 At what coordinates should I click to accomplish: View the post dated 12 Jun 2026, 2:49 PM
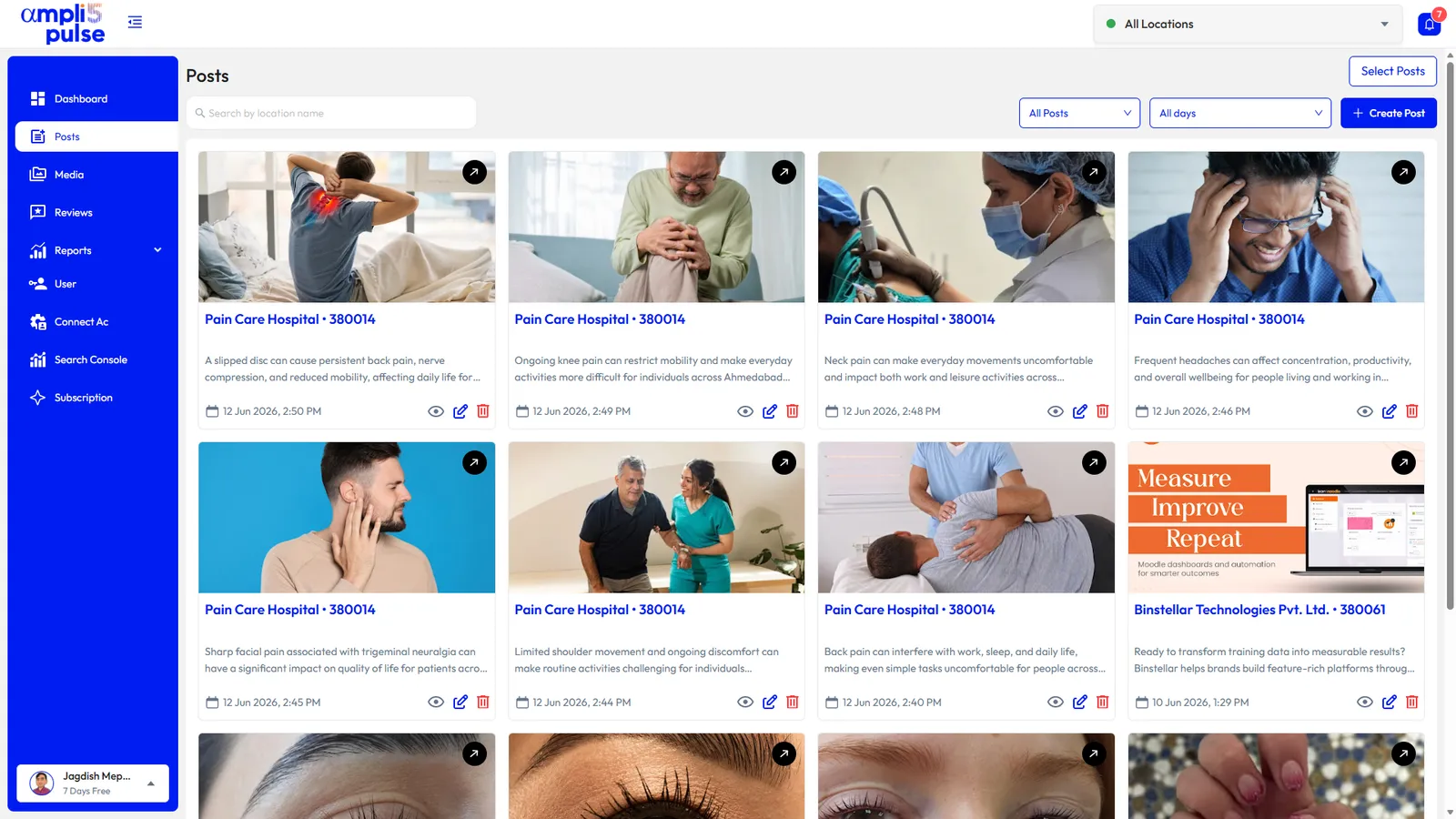point(745,411)
